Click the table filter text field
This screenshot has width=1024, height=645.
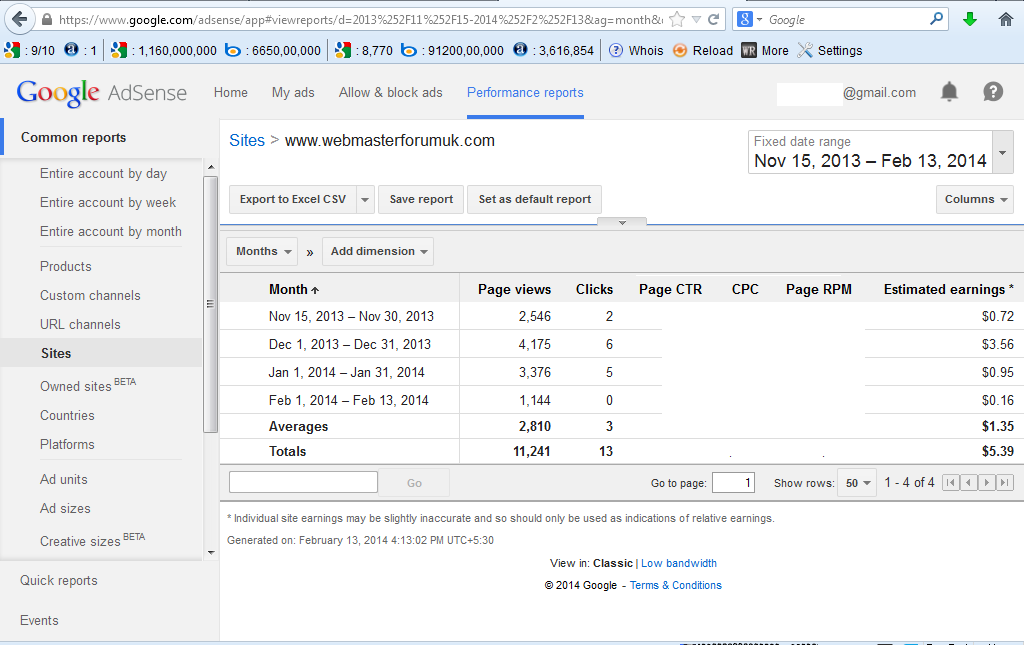tap(303, 482)
